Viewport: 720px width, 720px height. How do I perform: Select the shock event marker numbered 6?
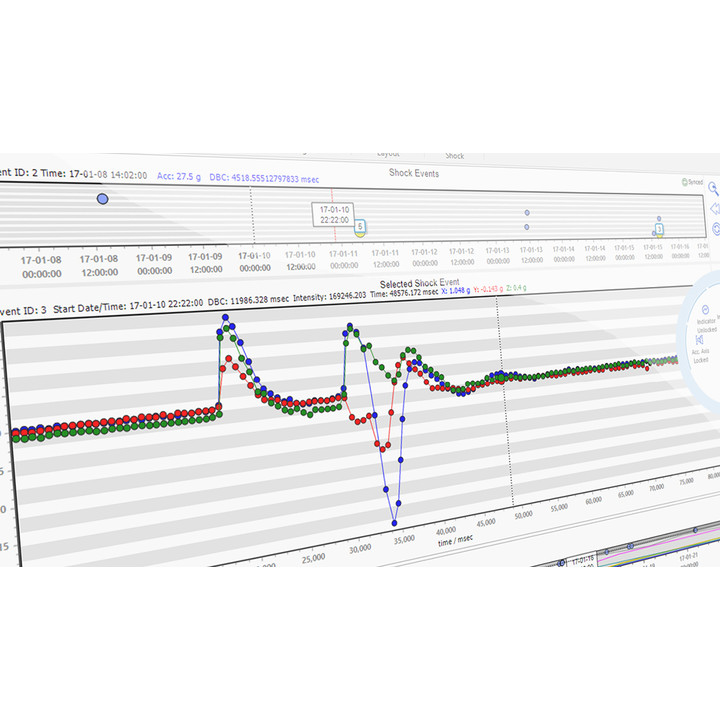(x=359, y=227)
